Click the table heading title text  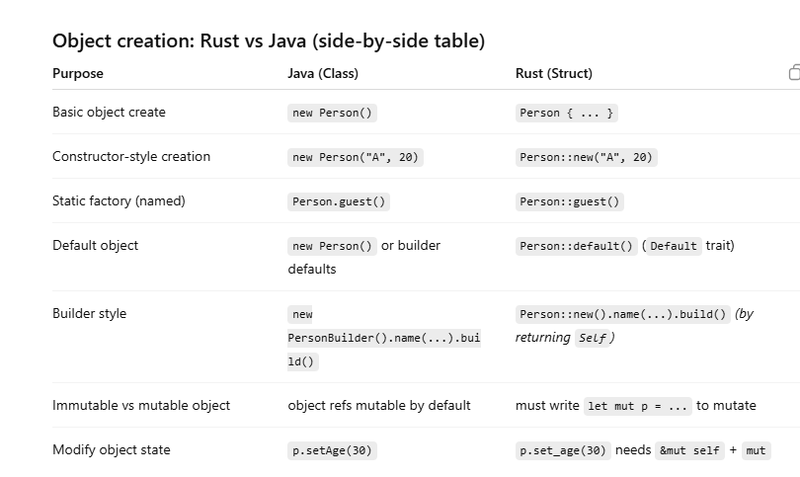(x=268, y=41)
